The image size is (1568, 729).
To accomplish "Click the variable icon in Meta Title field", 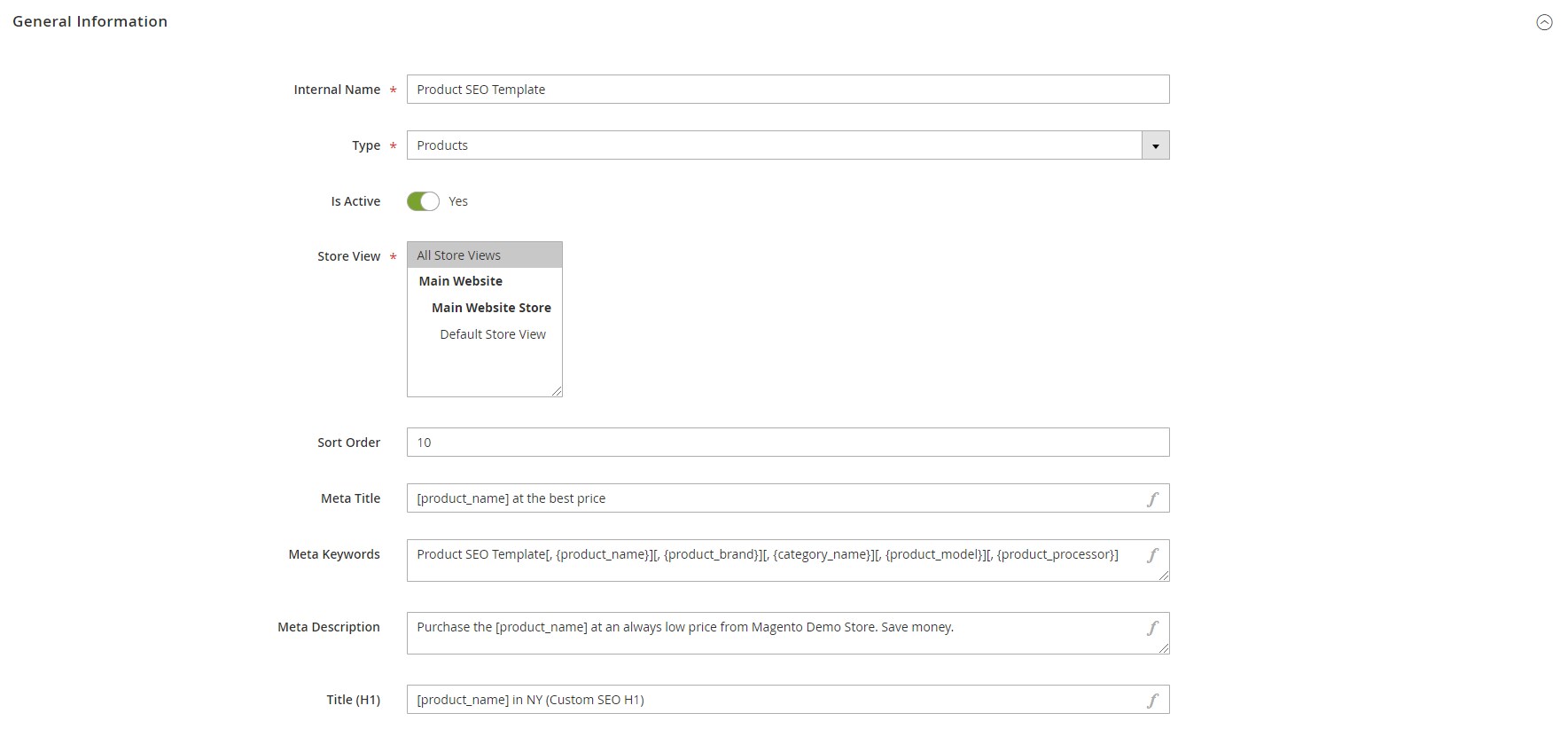I will (1152, 499).
